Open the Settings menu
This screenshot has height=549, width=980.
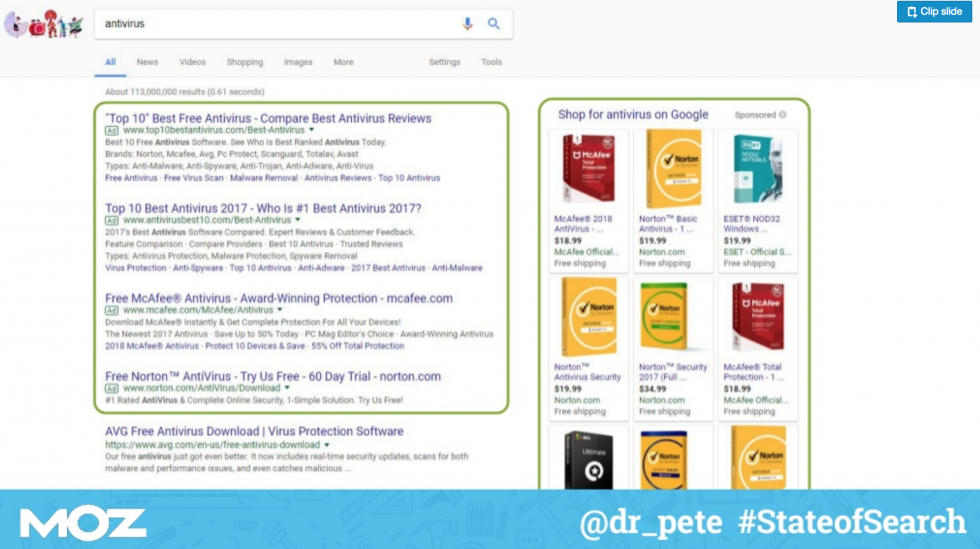tap(444, 62)
